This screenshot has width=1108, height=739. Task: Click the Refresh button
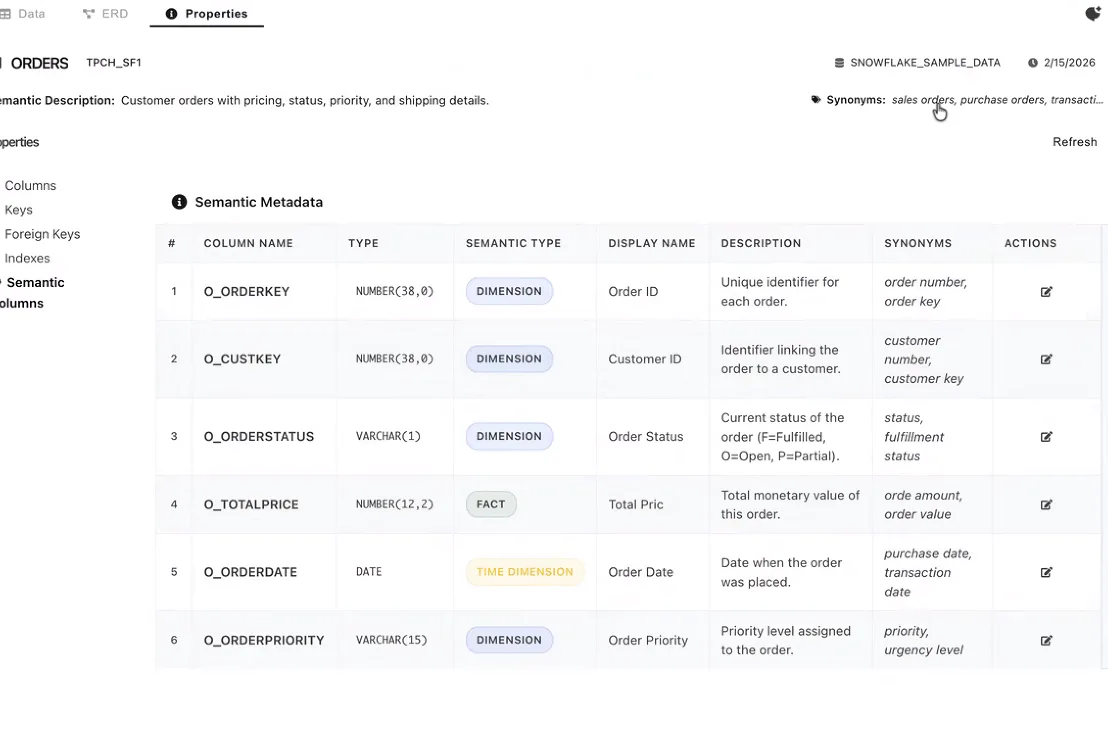1075,142
